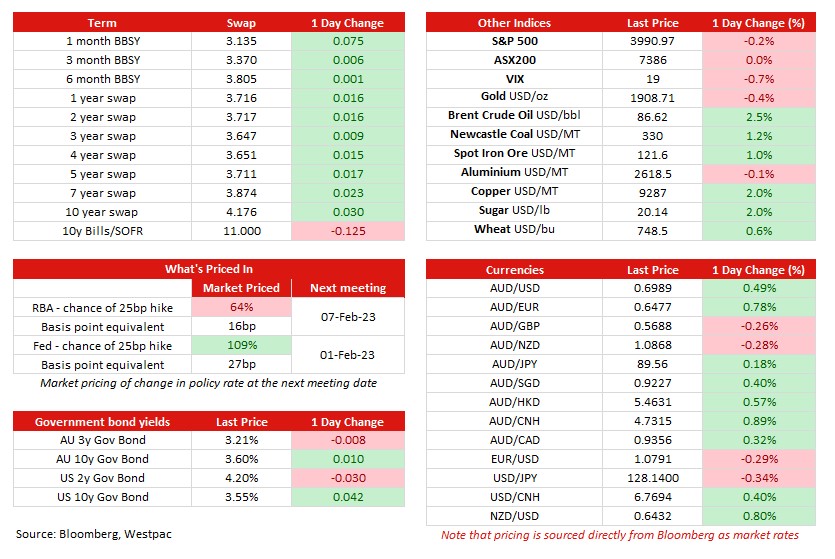Click the AUD/USD last price
Screen dimensions: 835x559
pyautogui.click(x=652, y=288)
